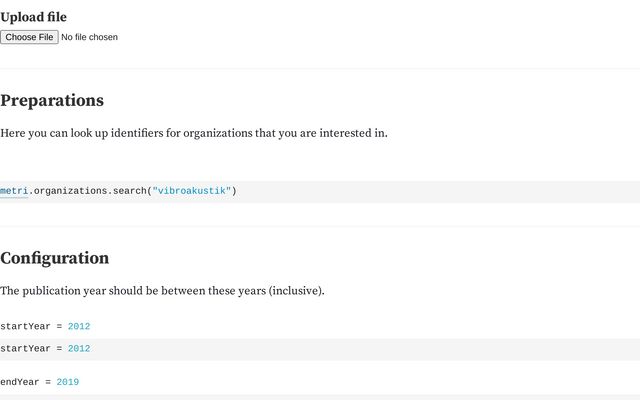Screen dimensions: 640x400
Task: Click the Preparations section heading
Action: click(x=52, y=100)
